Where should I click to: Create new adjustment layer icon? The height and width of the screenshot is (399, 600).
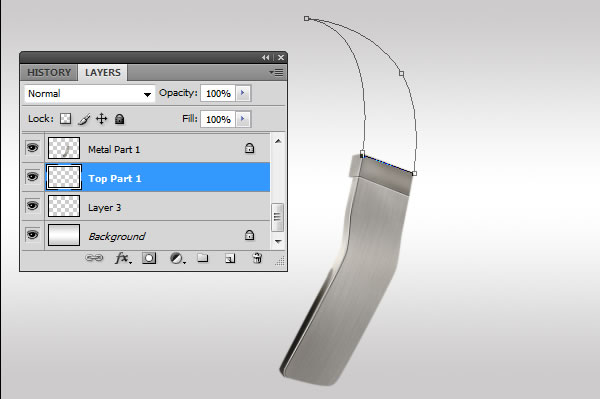(178, 259)
